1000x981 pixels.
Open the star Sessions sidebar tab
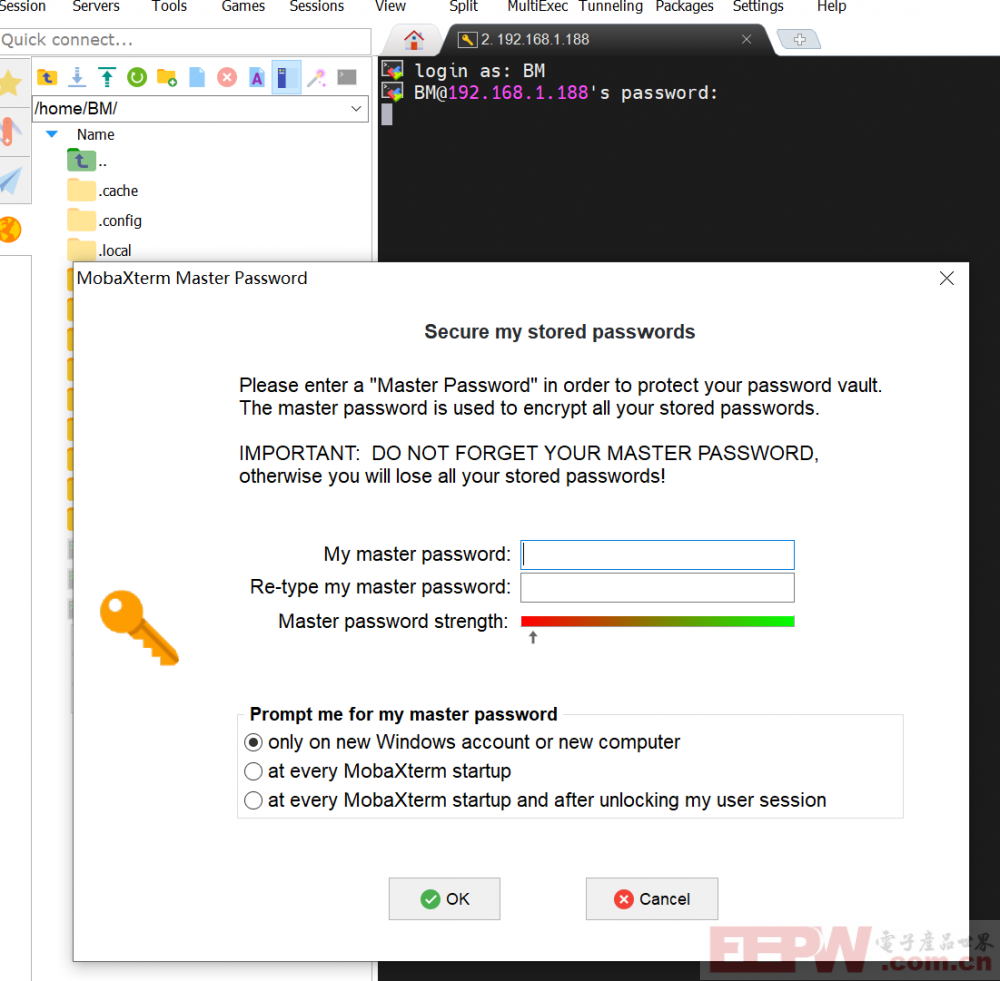[11, 83]
